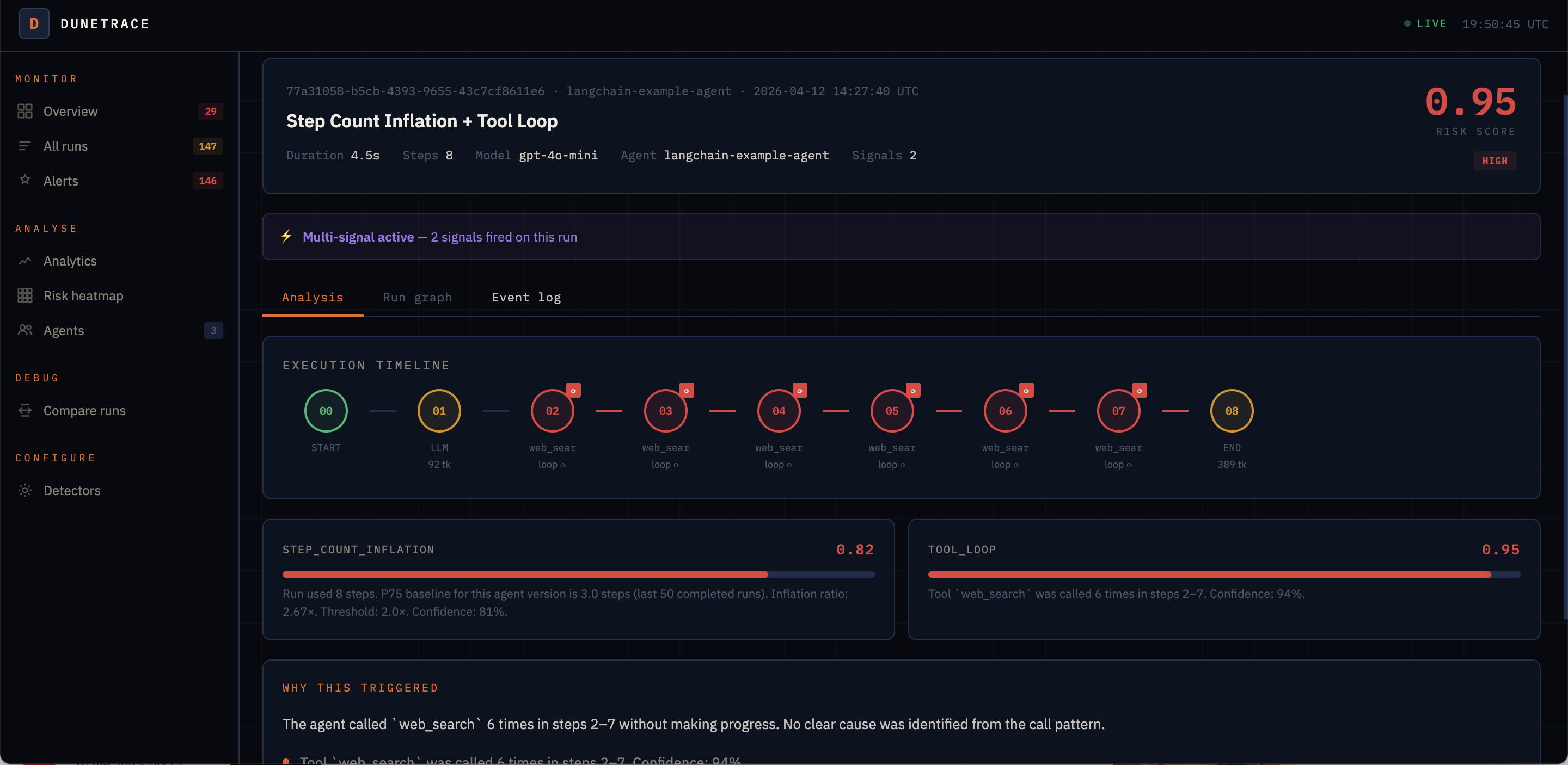The image size is (1568, 765).
Task: Click the 0.95 risk score value
Action: click(x=1471, y=101)
